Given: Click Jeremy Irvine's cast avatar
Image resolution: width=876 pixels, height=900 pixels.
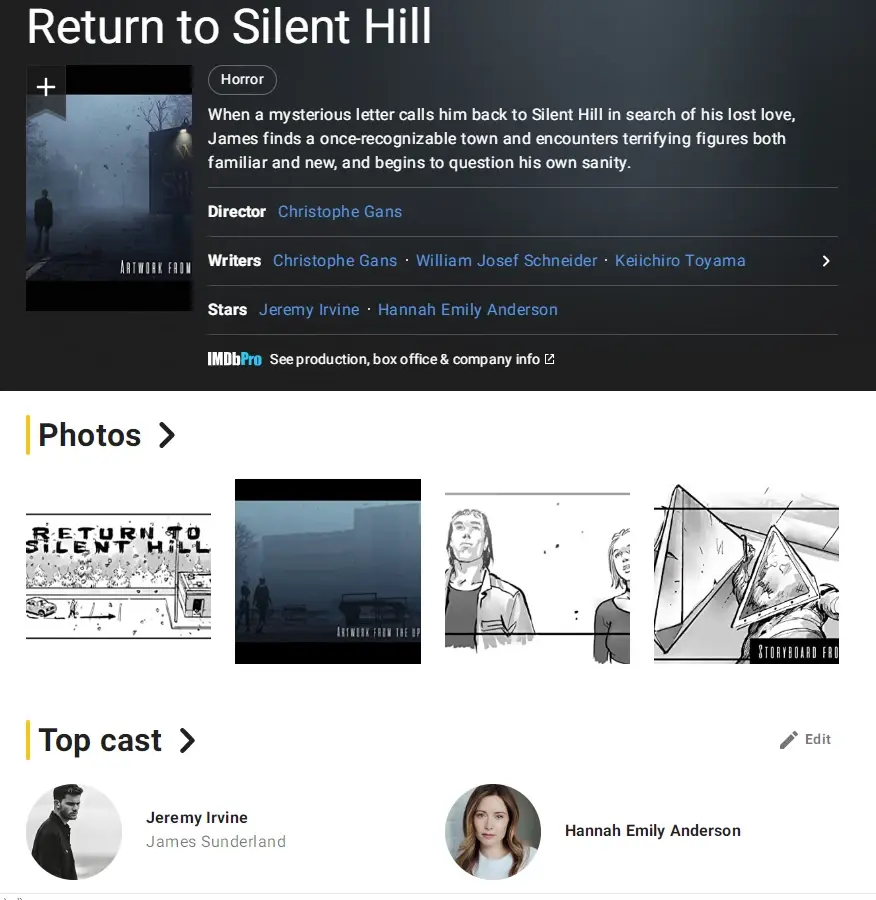Looking at the screenshot, I should pos(74,831).
